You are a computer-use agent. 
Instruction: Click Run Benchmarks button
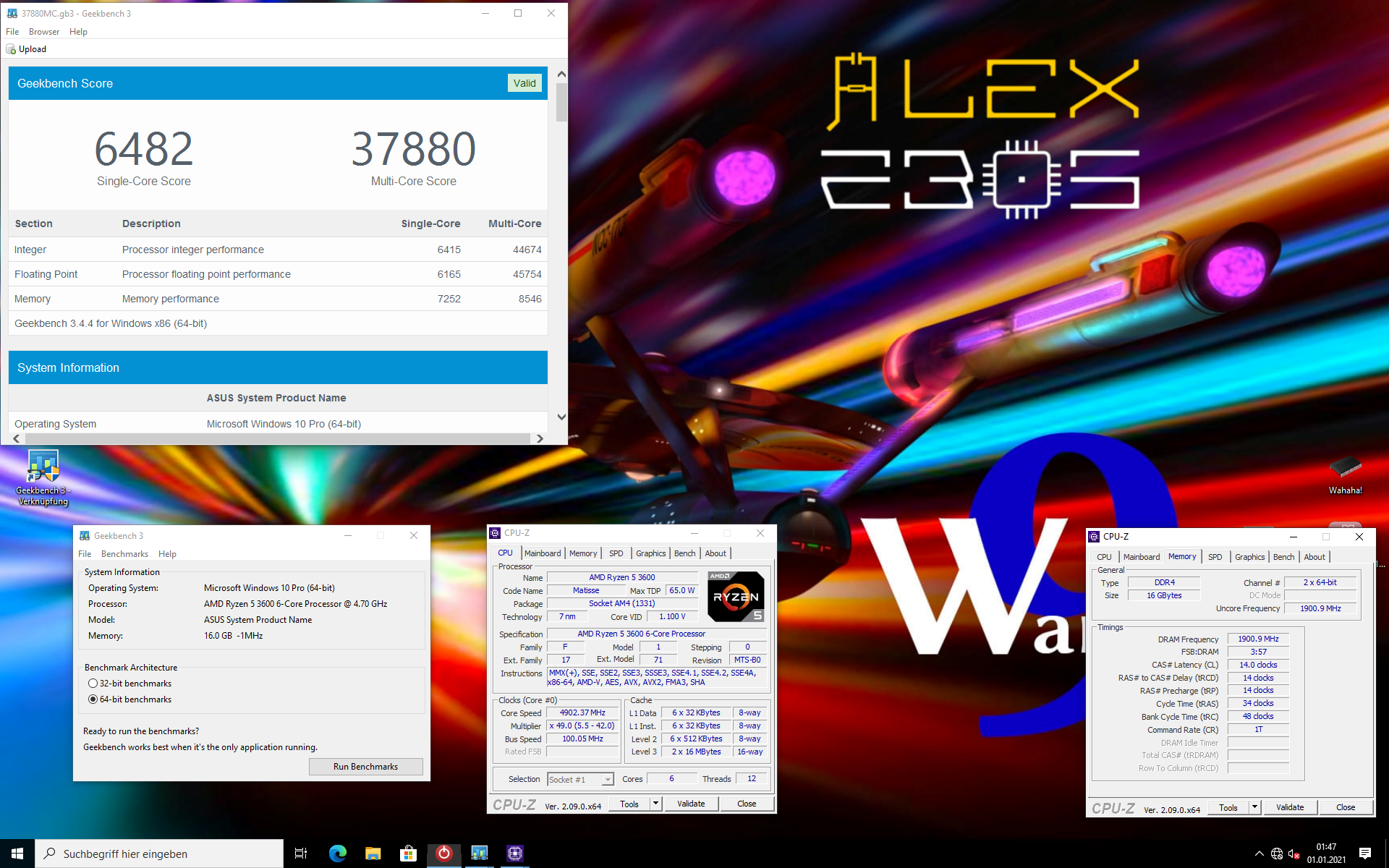[365, 767]
